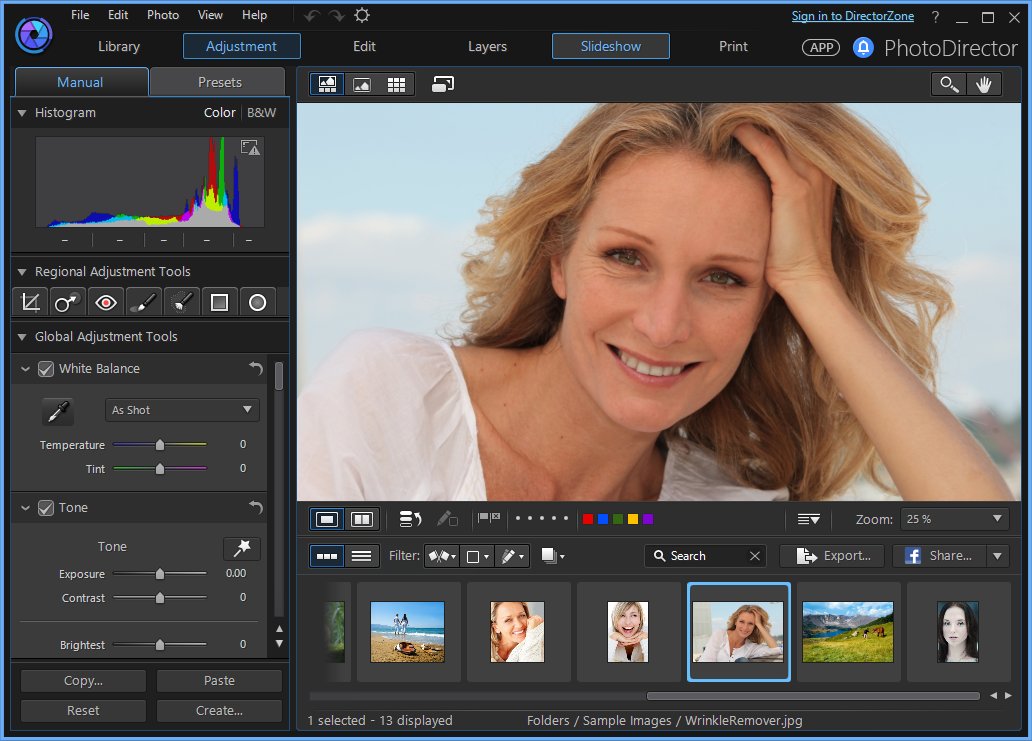Image resolution: width=1032 pixels, height=741 pixels.
Task: Go to the Layers module tab
Action: (x=487, y=47)
